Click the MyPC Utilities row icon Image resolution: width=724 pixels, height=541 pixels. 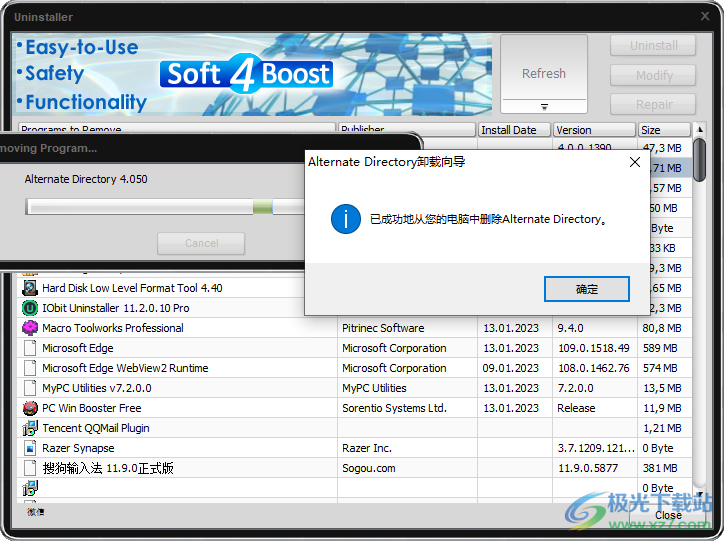pyautogui.click(x=30, y=388)
